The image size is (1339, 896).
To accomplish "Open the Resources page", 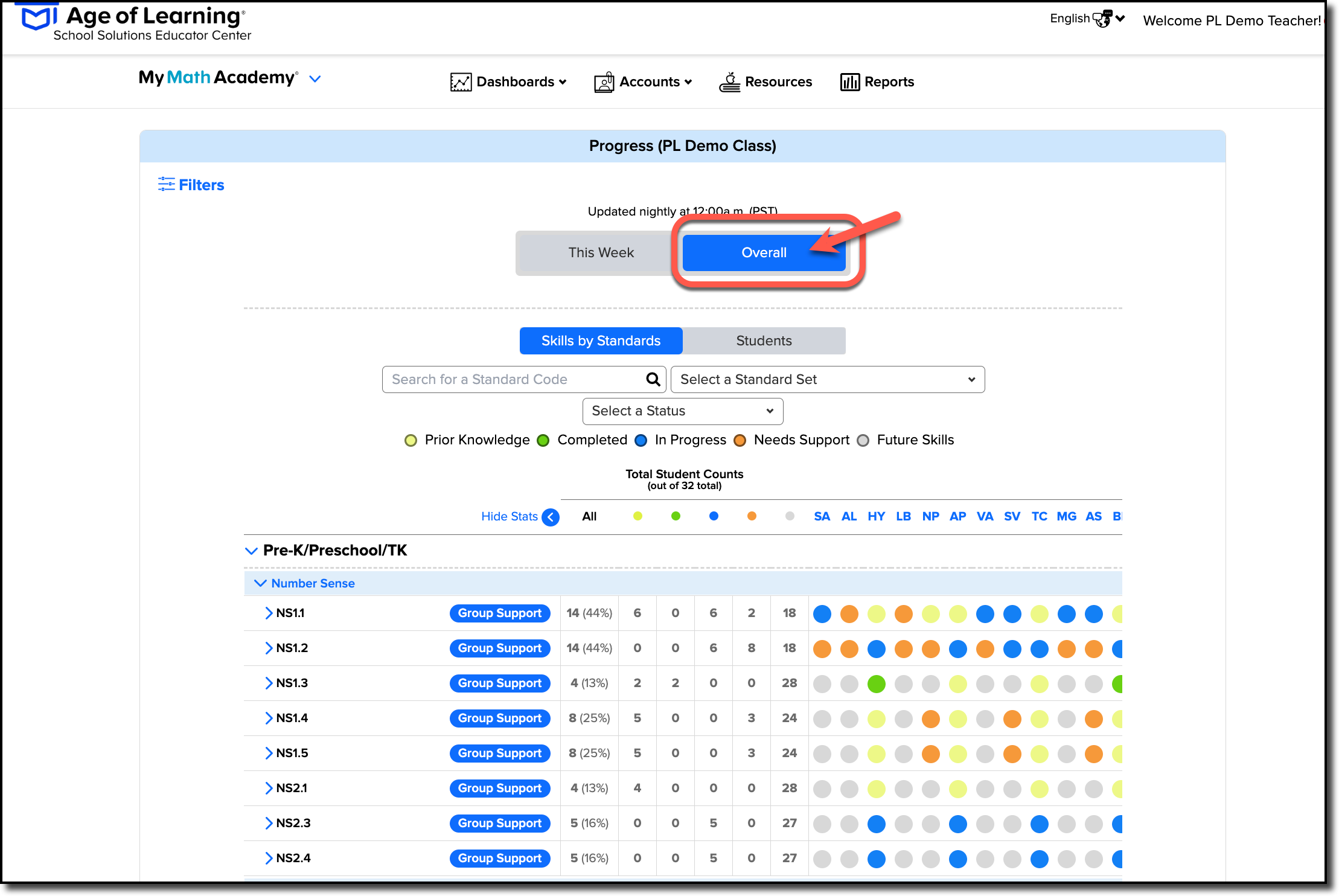I will coord(765,82).
